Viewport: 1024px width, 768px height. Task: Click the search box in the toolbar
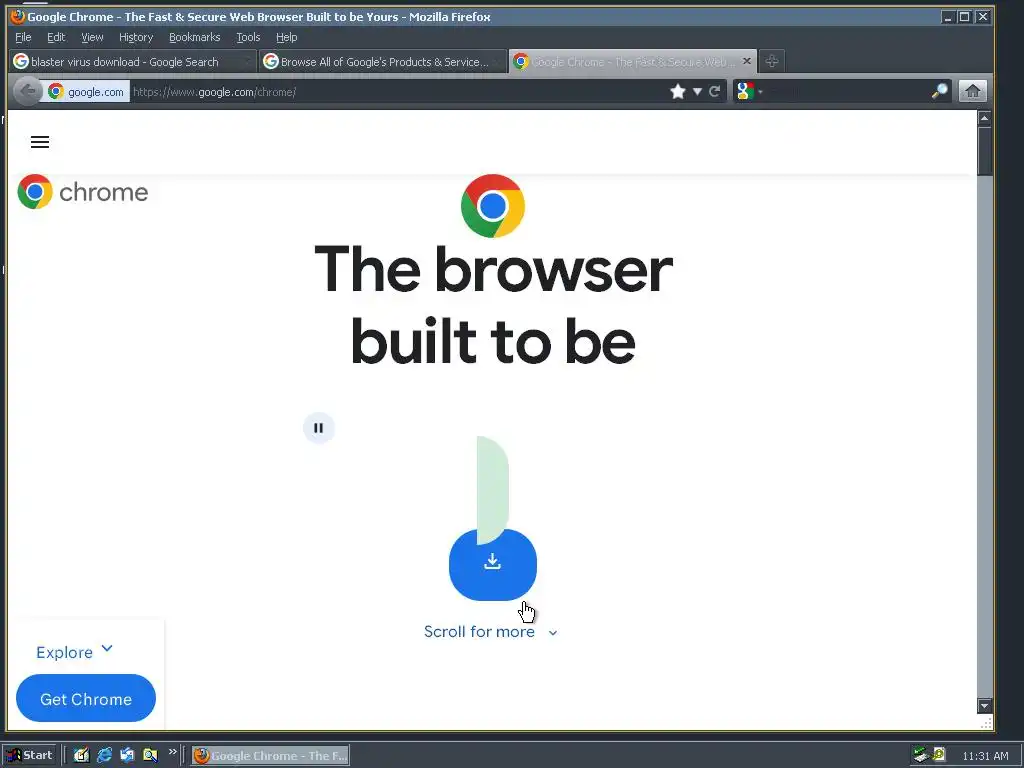coord(848,91)
